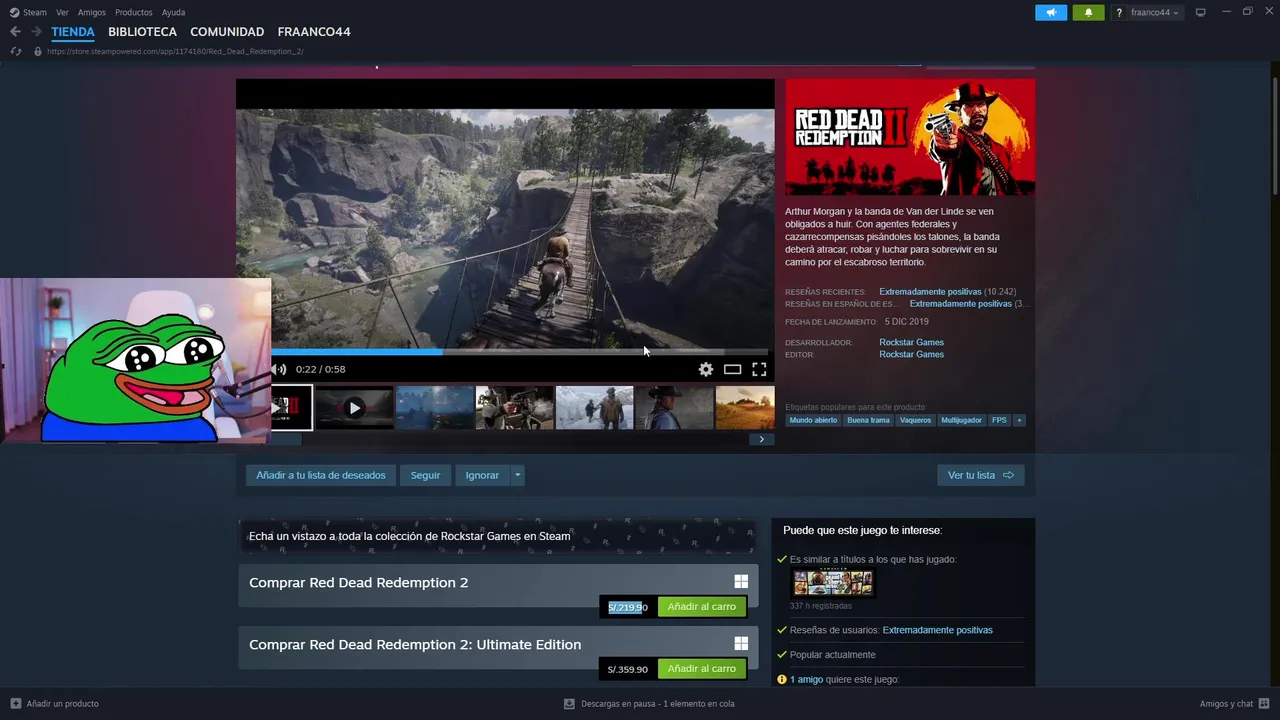Switch to the BIBLIOTECA tab

point(142,32)
